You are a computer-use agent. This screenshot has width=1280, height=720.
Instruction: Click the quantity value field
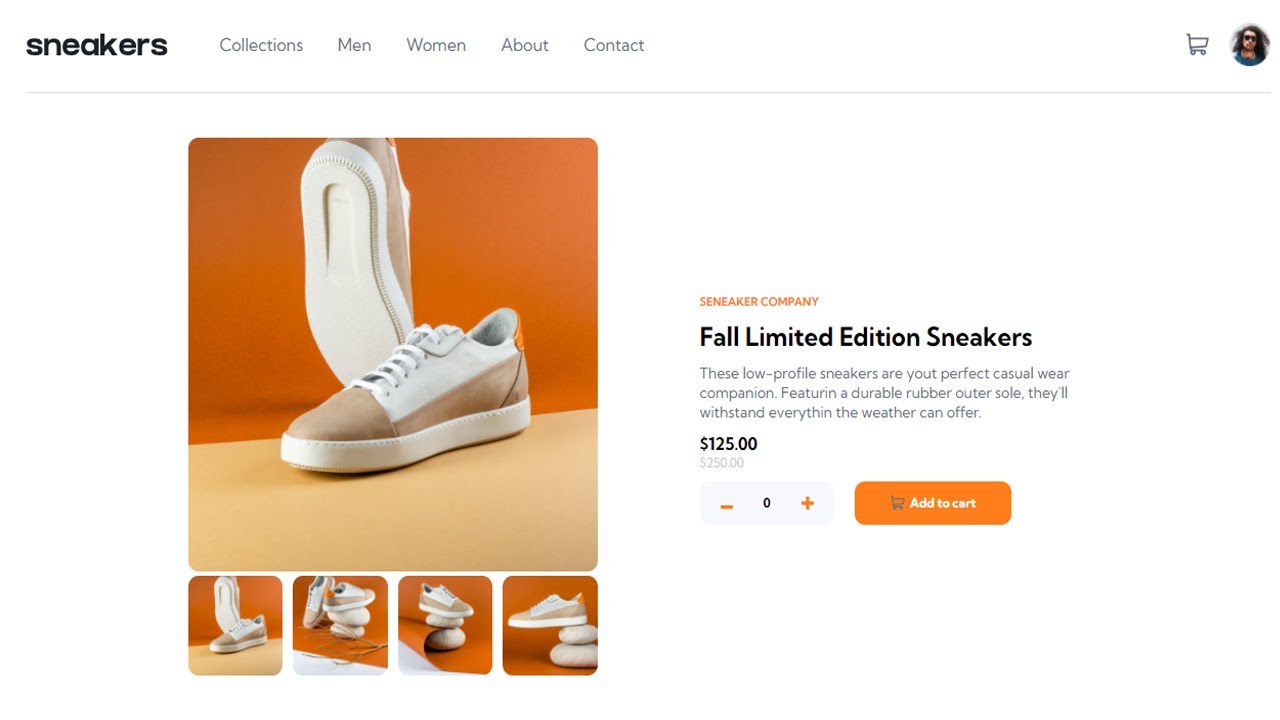coord(767,503)
